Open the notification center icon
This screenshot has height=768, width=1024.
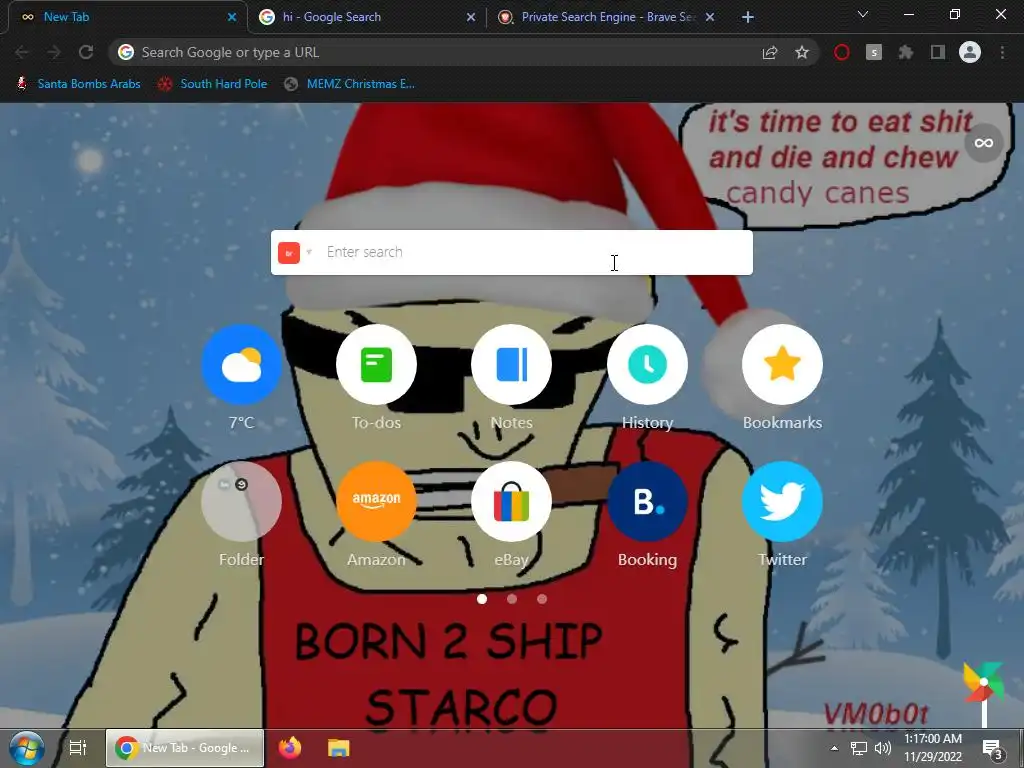(x=991, y=748)
